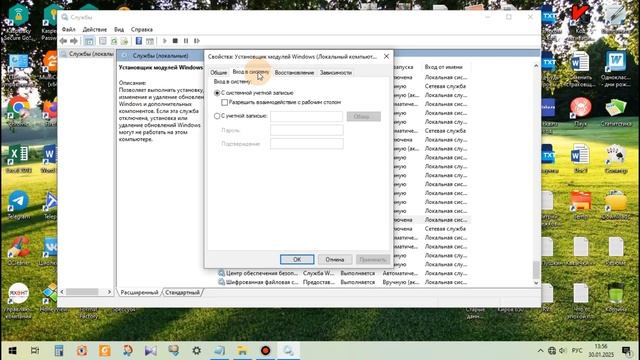Select the 'С учетной записью' radio button
The width and height of the screenshot is (640, 360).
point(217,116)
